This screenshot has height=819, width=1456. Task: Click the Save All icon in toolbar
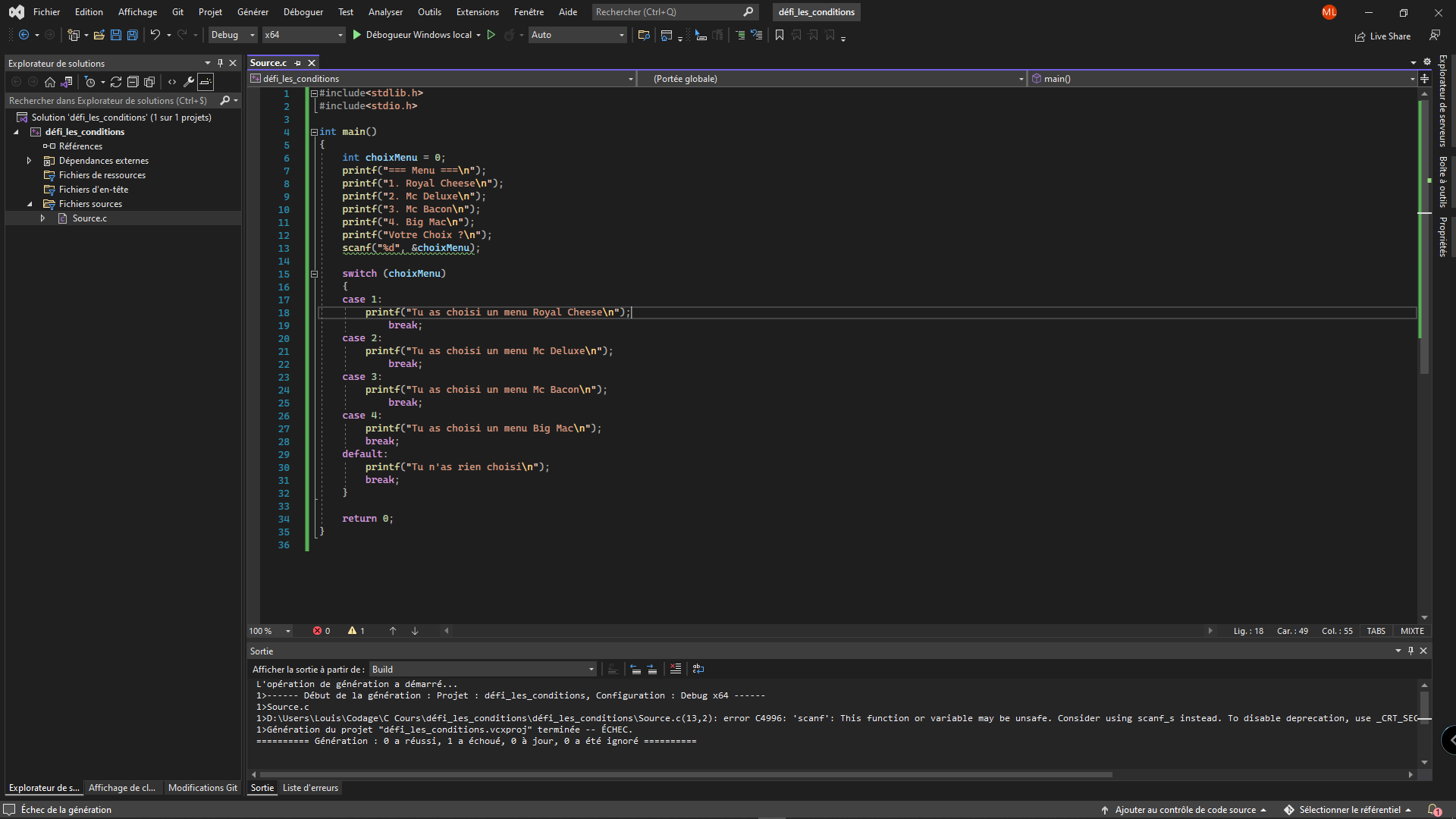(x=133, y=35)
